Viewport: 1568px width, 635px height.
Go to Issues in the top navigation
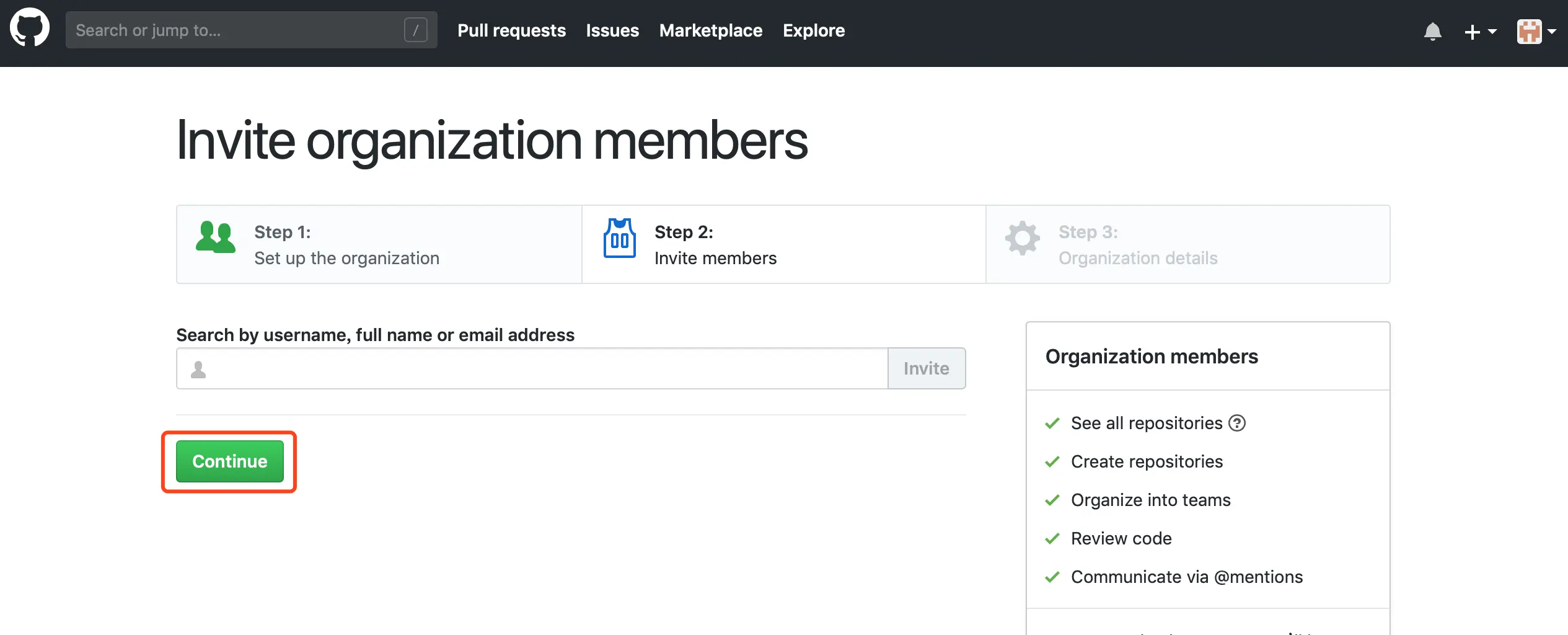tap(612, 30)
